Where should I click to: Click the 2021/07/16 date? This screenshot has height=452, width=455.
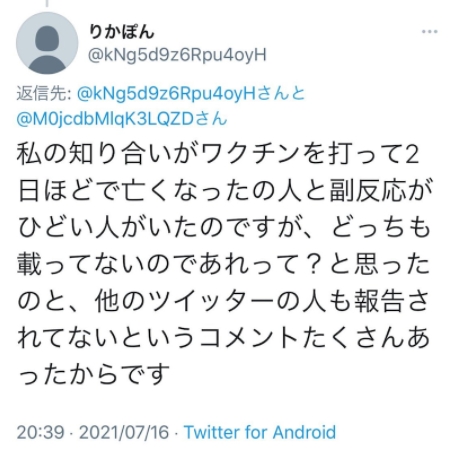pyautogui.click(x=124, y=432)
